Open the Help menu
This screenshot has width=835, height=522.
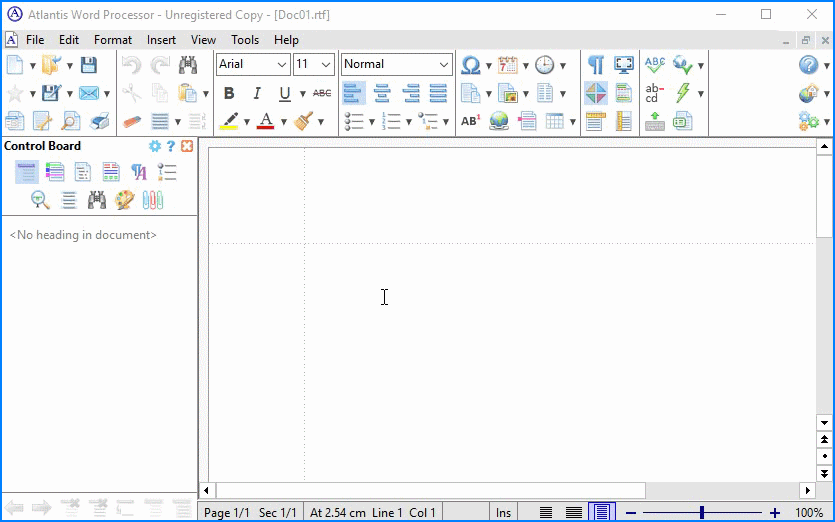coord(286,40)
